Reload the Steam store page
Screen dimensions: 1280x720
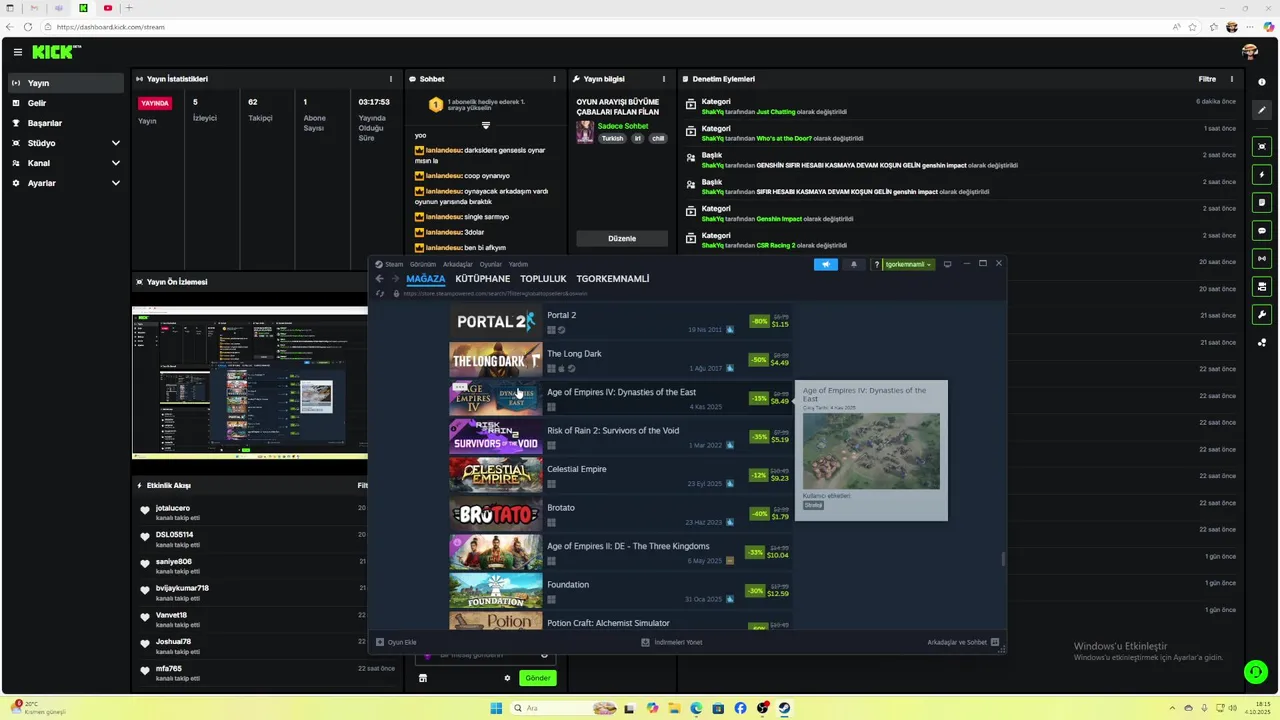[x=380, y=294]
